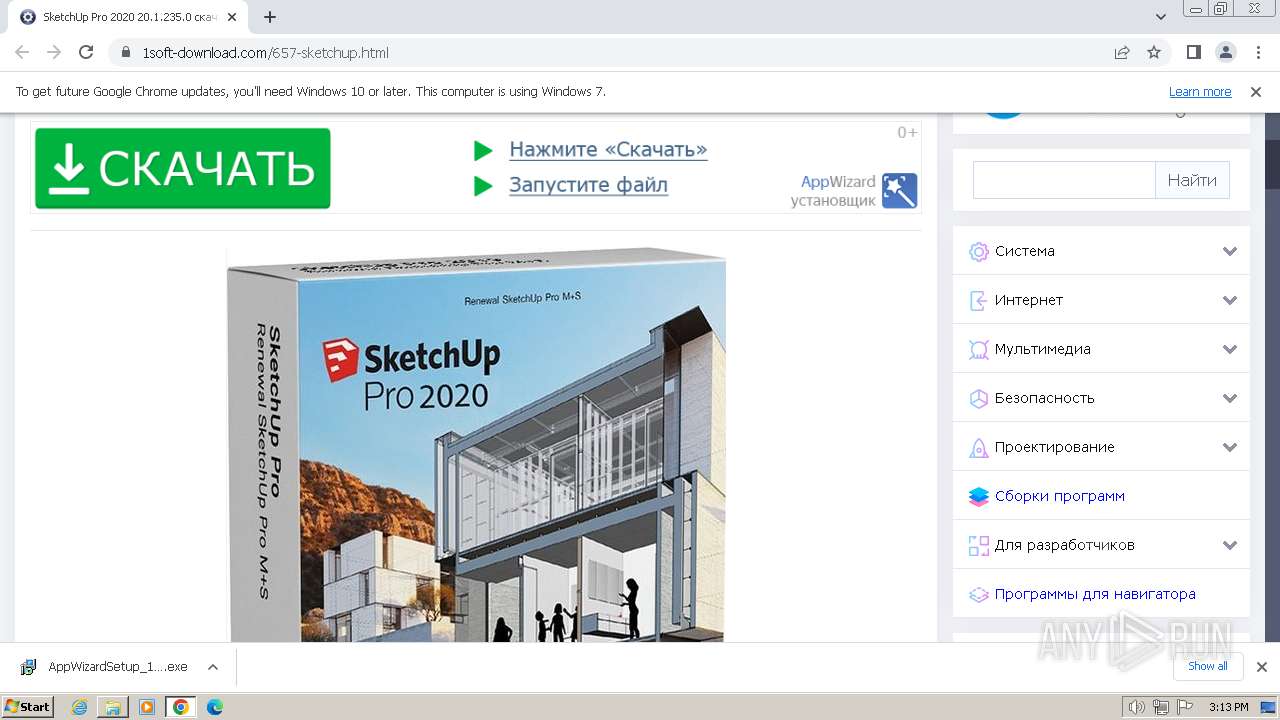
Task: Select the Система menu label
Action: click(1025, 251)
